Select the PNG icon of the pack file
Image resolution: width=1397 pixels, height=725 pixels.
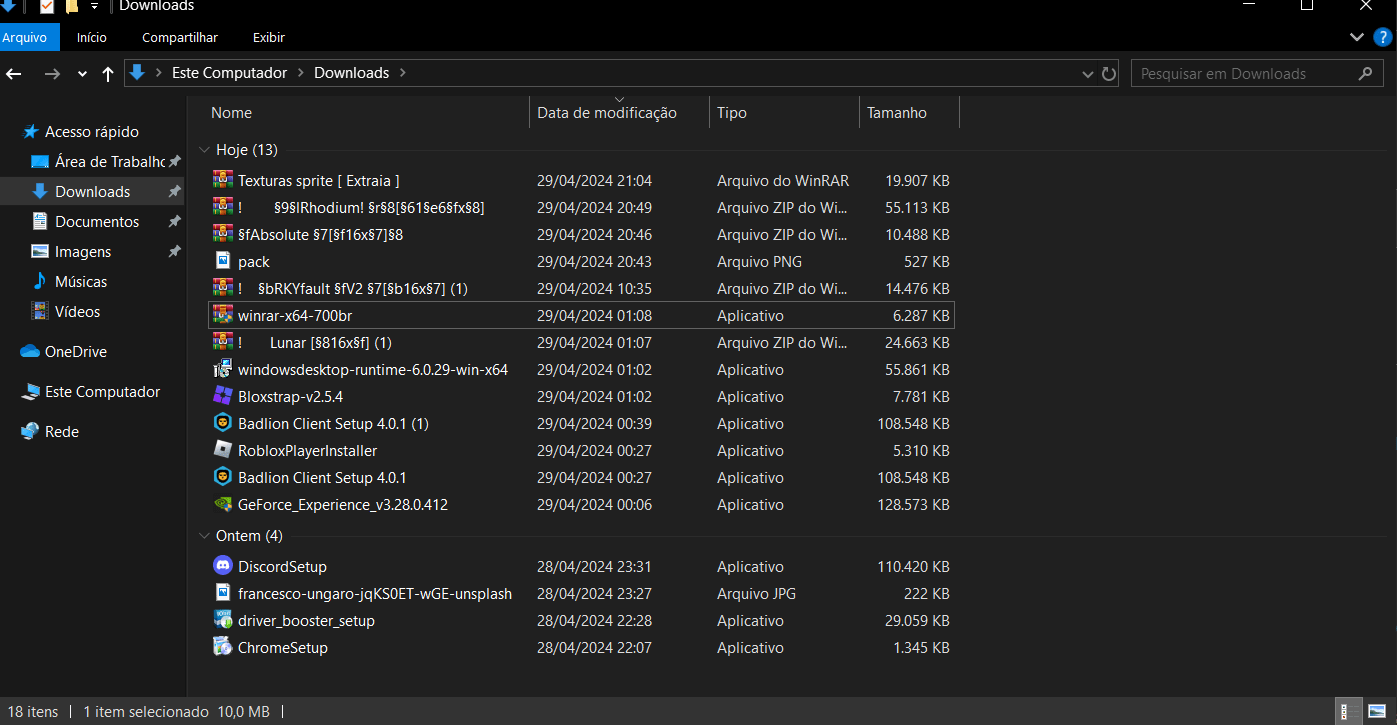coord(223,262)
